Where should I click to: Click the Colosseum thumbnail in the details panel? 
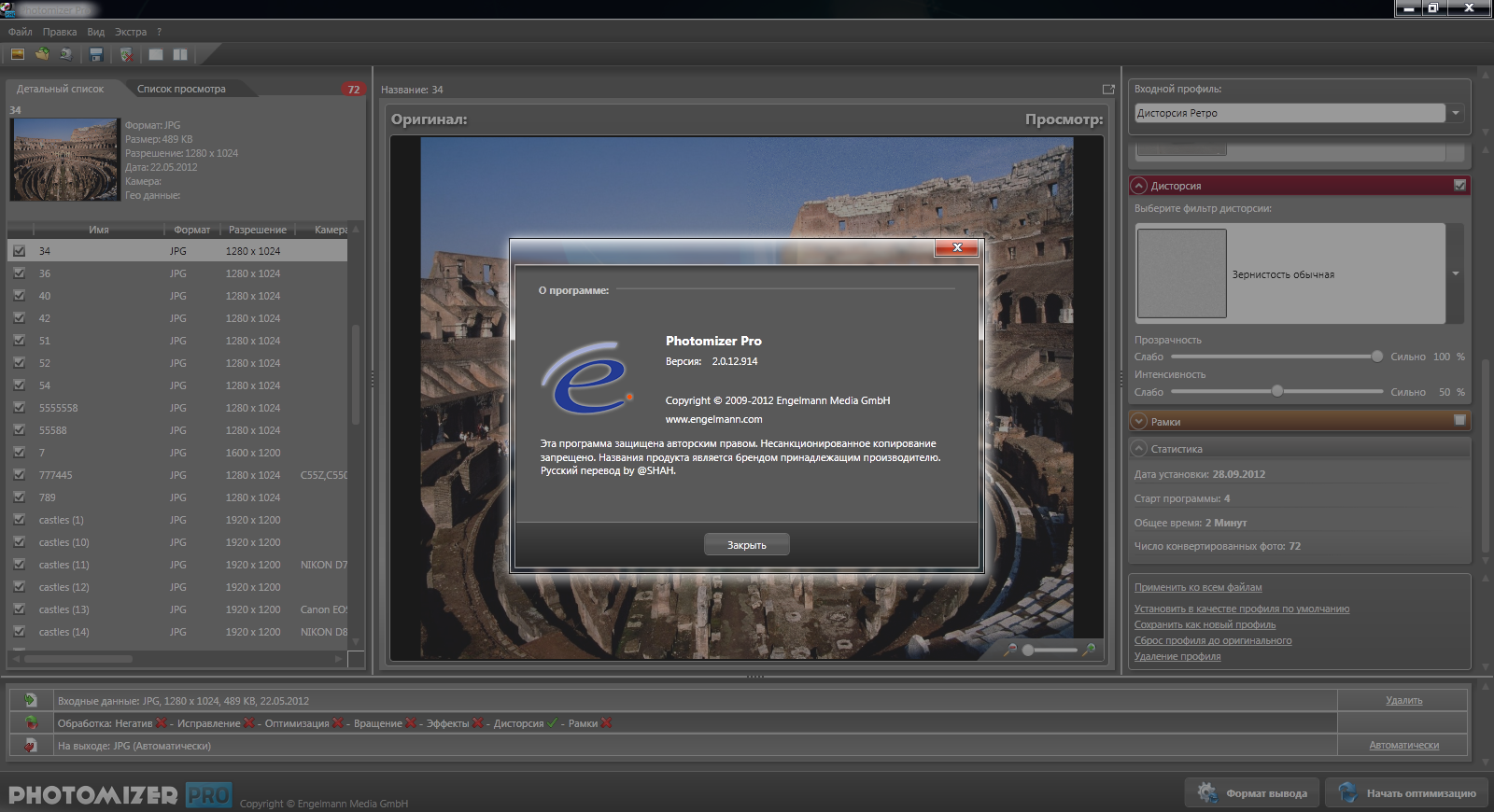click(64, 160)
